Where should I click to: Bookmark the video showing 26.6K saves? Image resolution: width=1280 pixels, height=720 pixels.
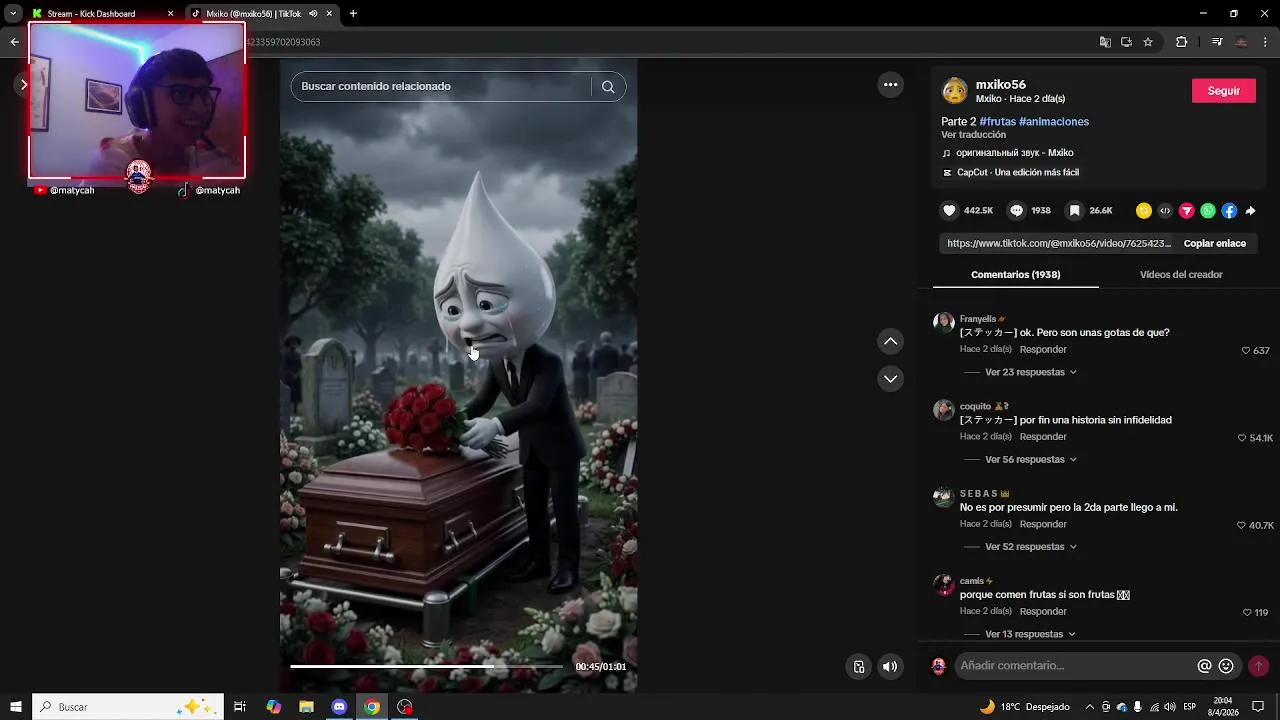coord(1074,211)
